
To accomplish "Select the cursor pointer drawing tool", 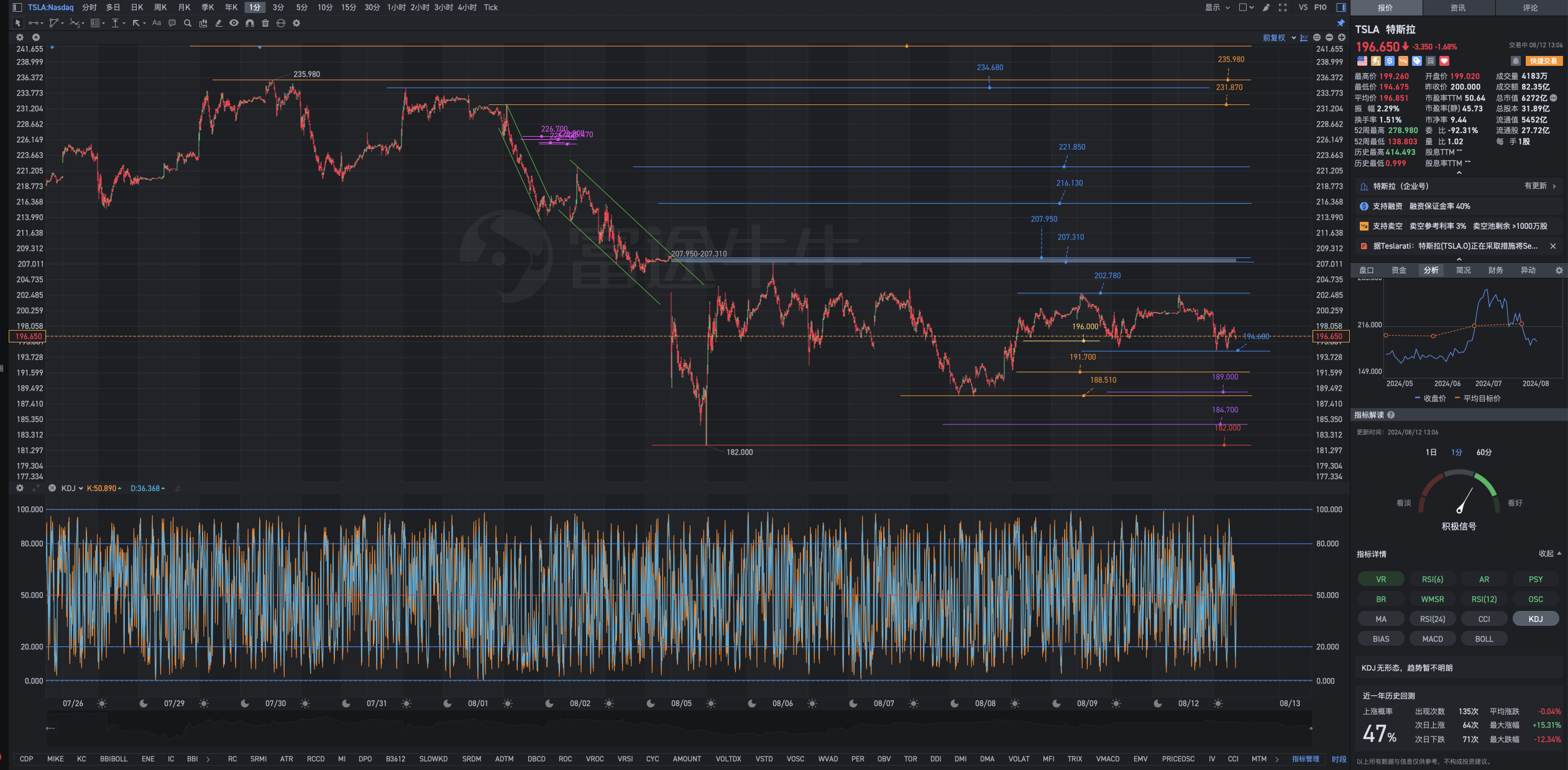I will pyautogui.click(x=18, y=23).
